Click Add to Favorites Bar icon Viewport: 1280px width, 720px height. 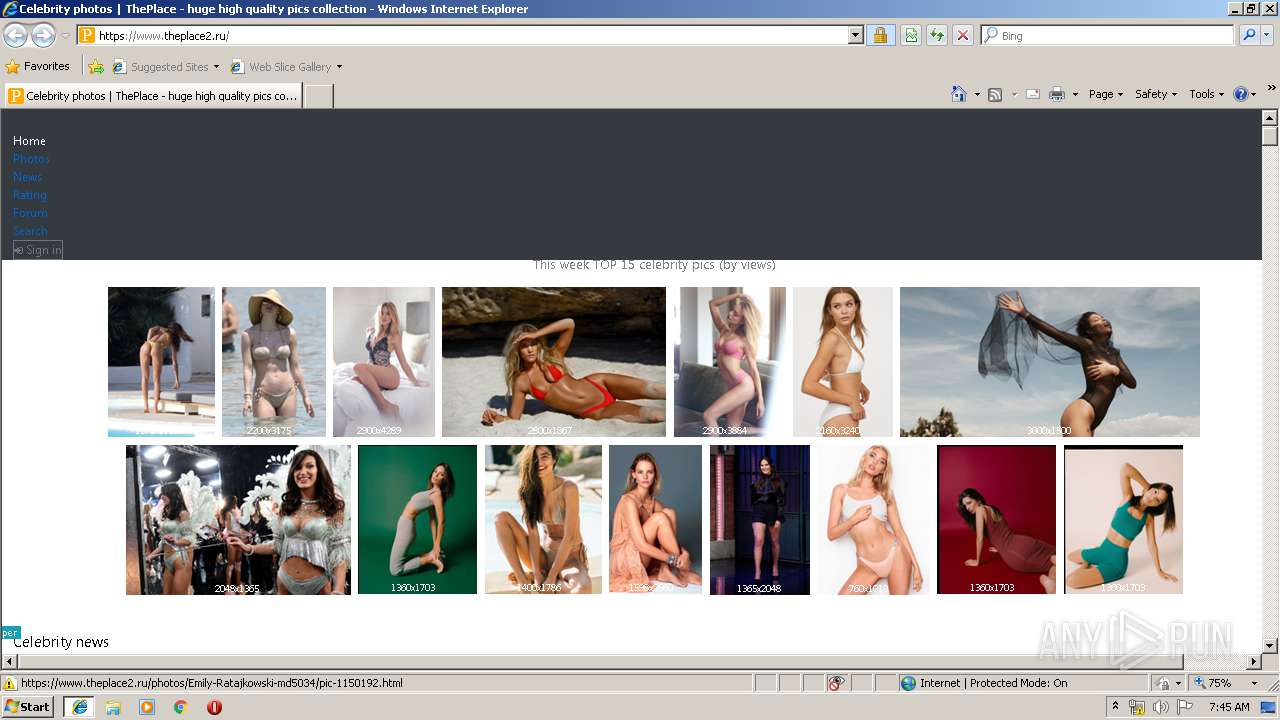coord(95,67)
